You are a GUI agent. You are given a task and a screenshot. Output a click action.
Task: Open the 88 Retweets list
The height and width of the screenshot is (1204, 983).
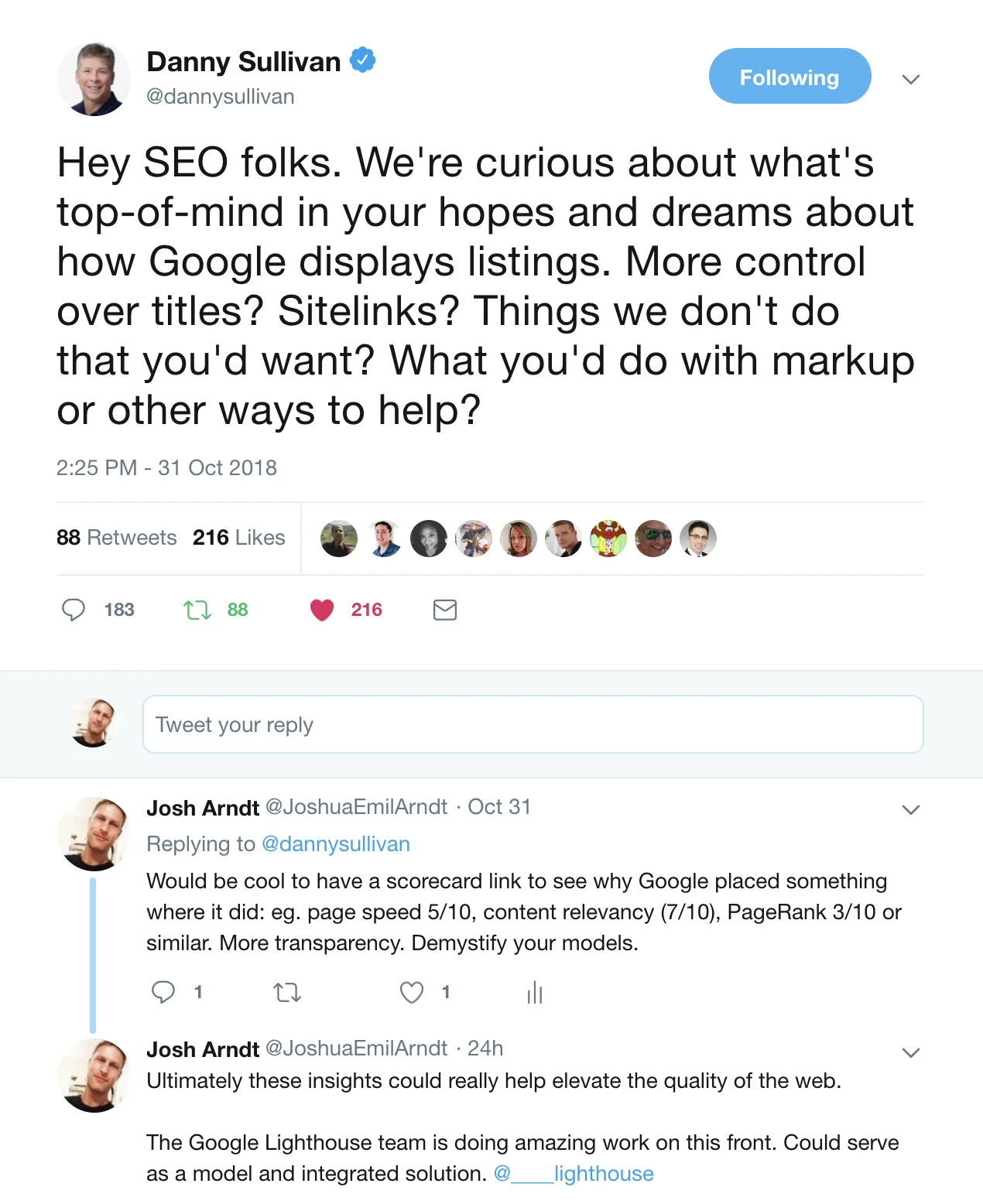117,538
